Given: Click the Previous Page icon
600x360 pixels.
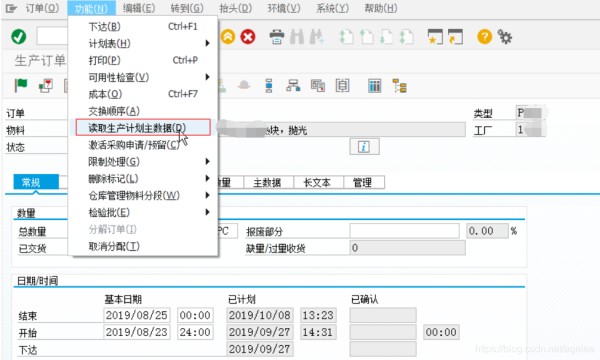Looking at the screenshot, I should tap(366, 37).
